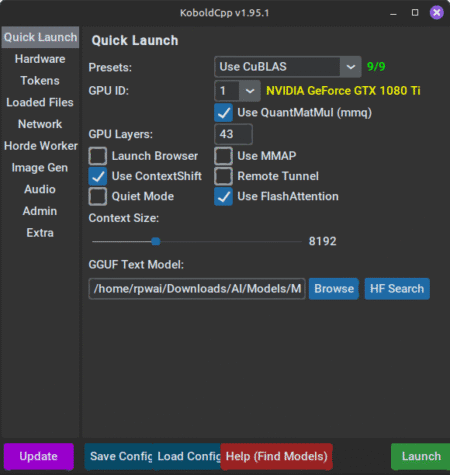
Task: Maximize the KoboldCpp window
Action: [x=415, y=13]
